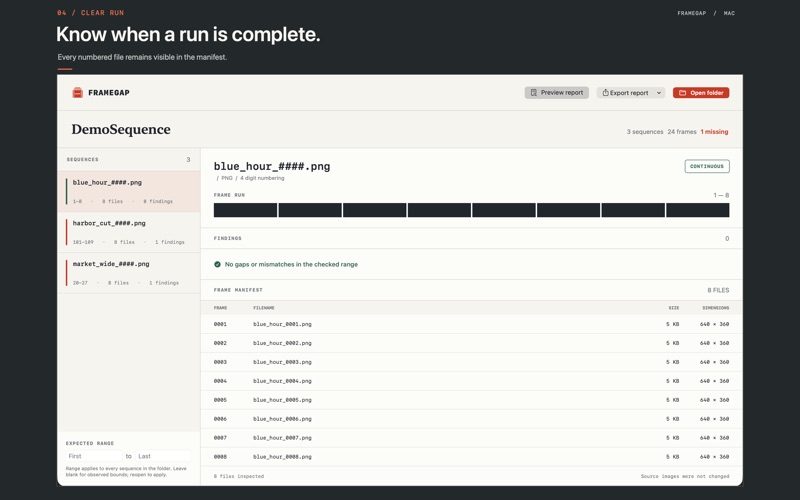The width and height of the screenshot is (800, 500).
Task: Click the First expected range field
Action: click(94, 456)
